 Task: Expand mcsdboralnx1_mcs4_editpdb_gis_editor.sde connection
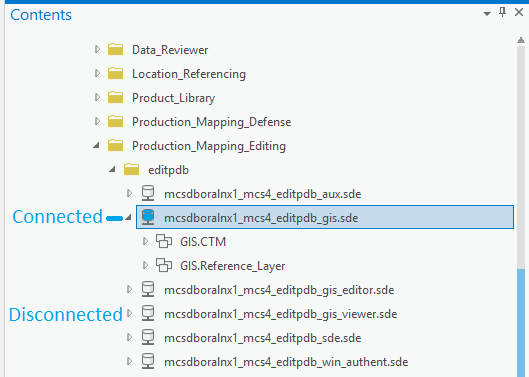point(129,289)
